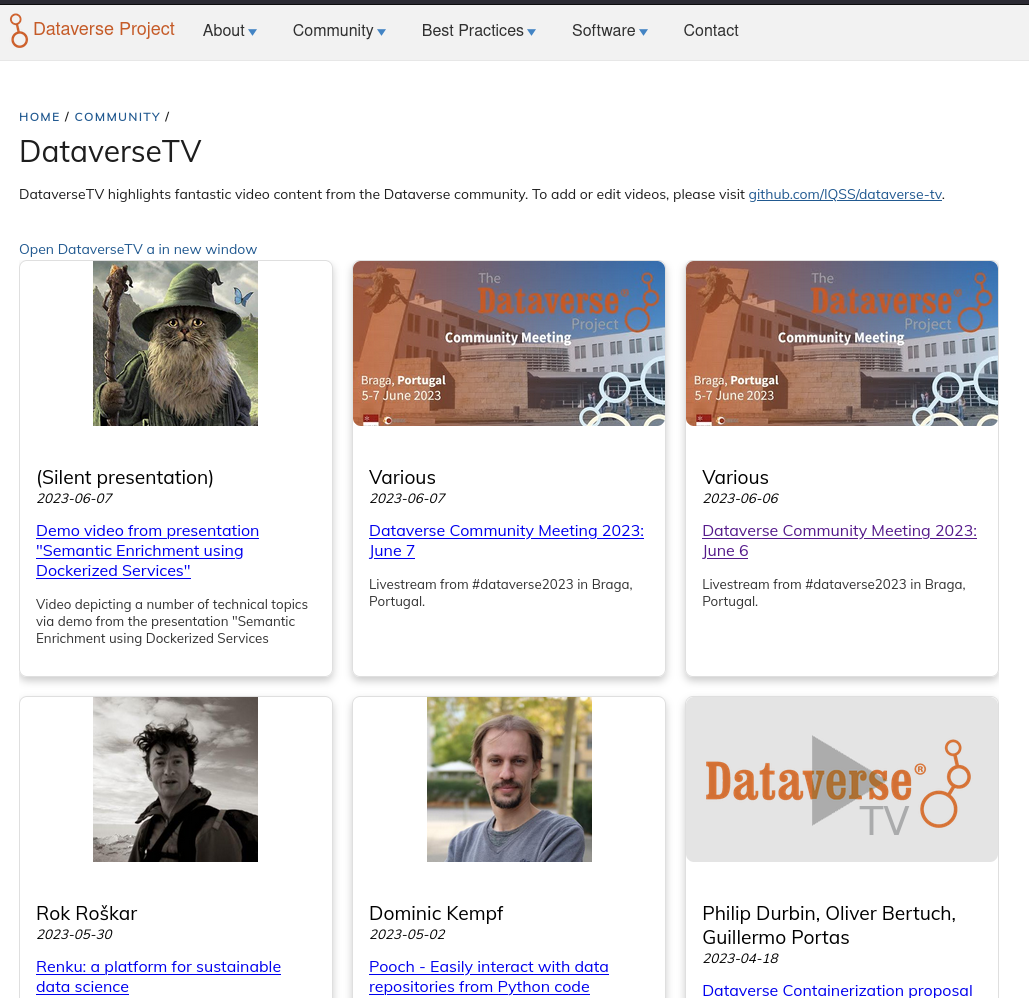Click Dominic Kempf's portrait photo
Image resolution: width=1029 pixels, height=998 pixels.
point(508,779)
